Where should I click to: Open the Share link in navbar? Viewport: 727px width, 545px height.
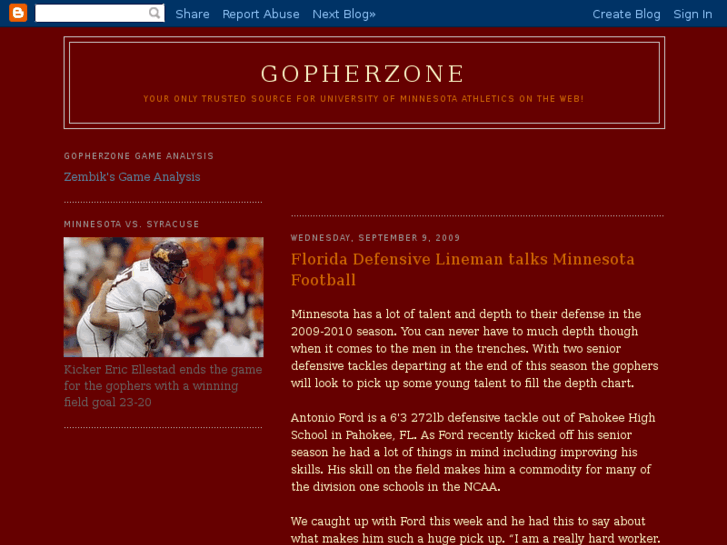pos(192,14)
